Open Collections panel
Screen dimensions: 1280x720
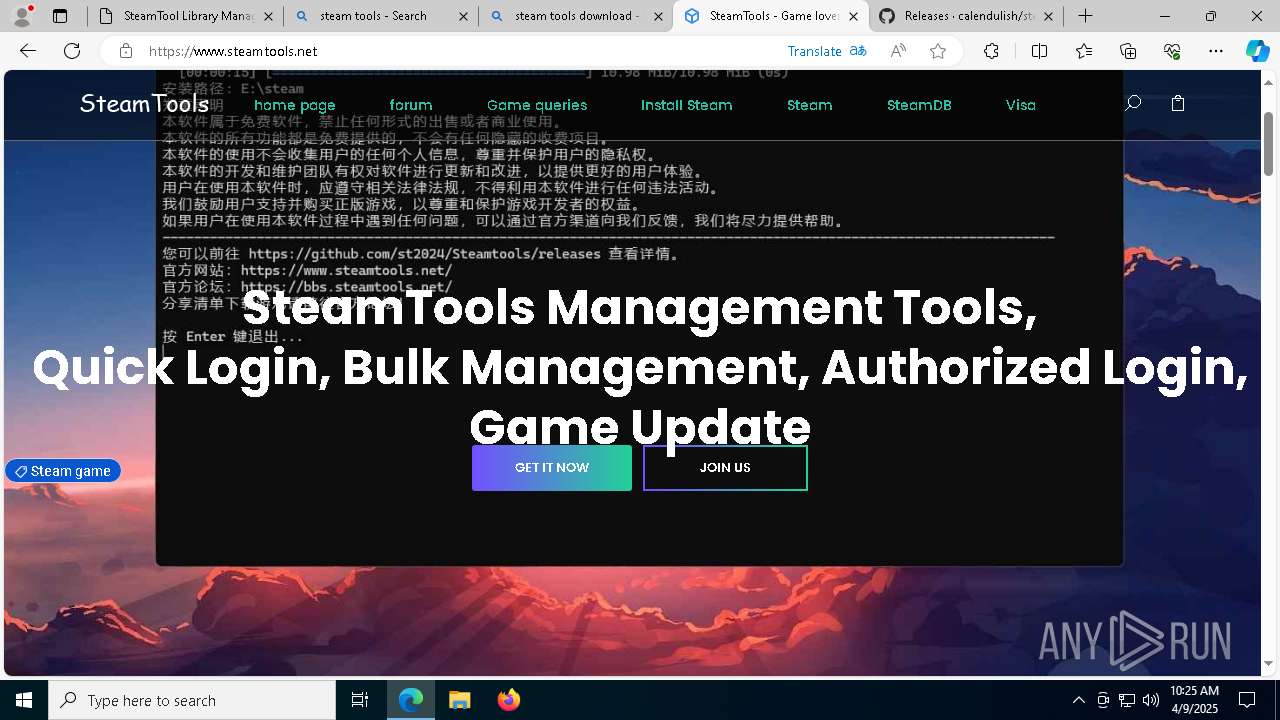point(1128,51)
